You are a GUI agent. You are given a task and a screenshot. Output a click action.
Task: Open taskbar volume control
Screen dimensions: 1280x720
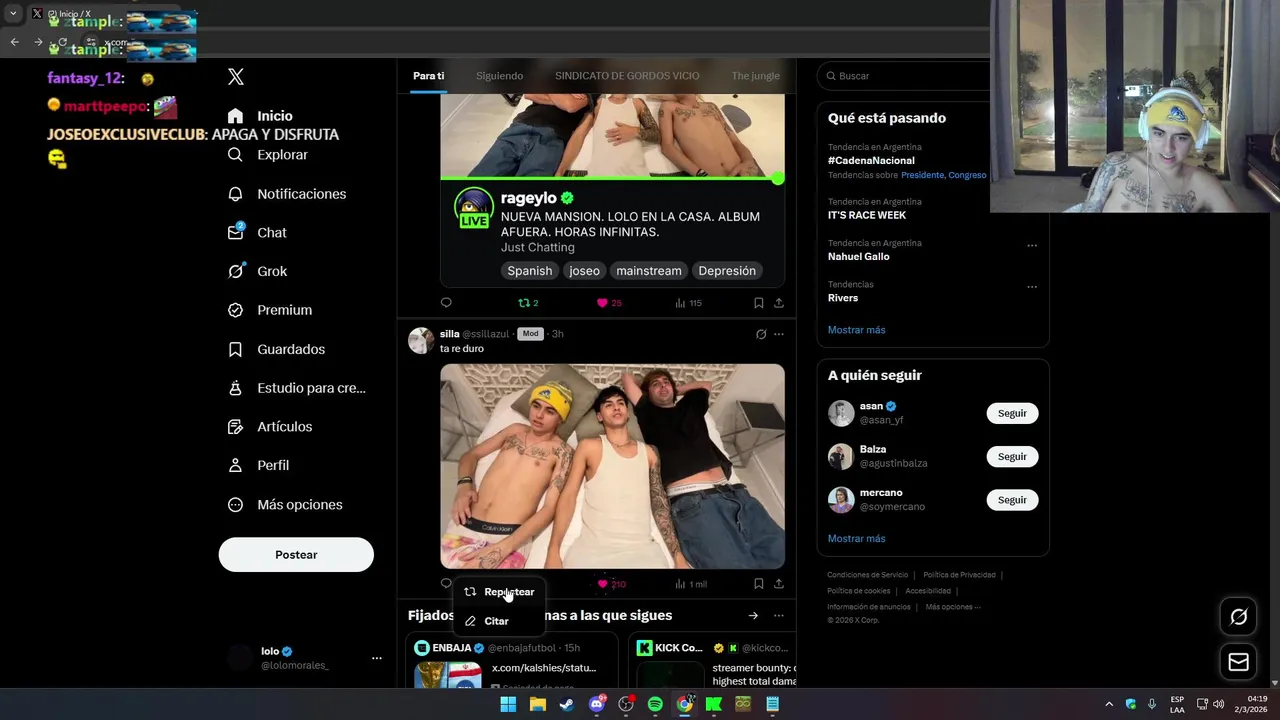pos(1218,704)
